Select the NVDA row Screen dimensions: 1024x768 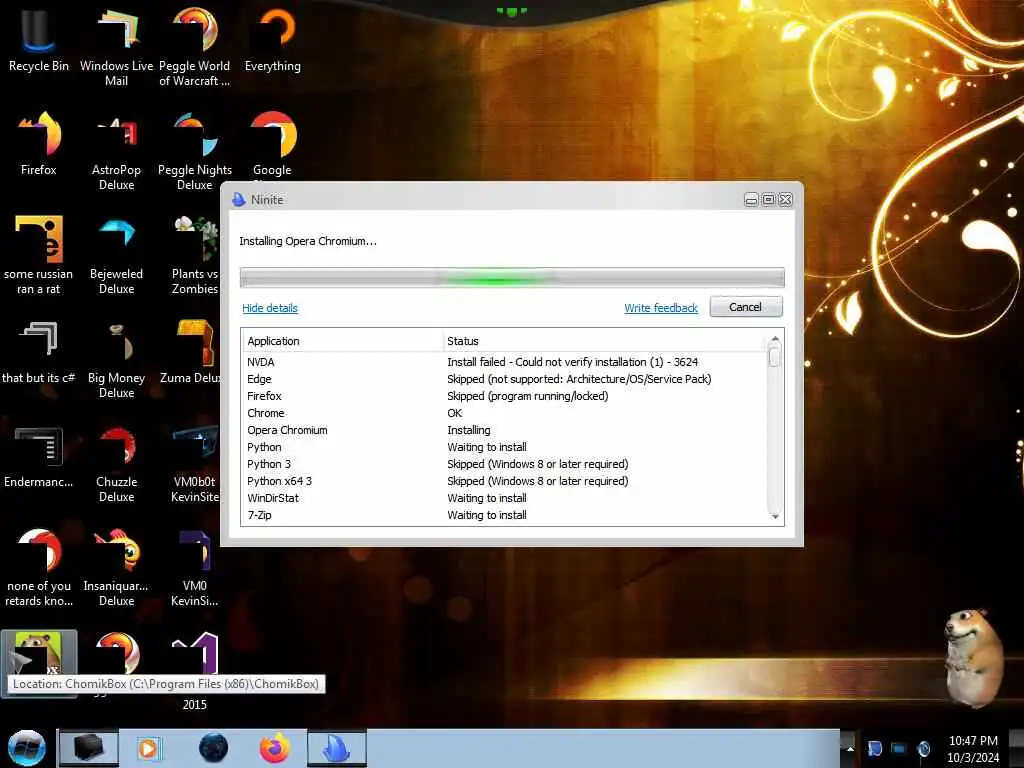[x=504, y=362]
